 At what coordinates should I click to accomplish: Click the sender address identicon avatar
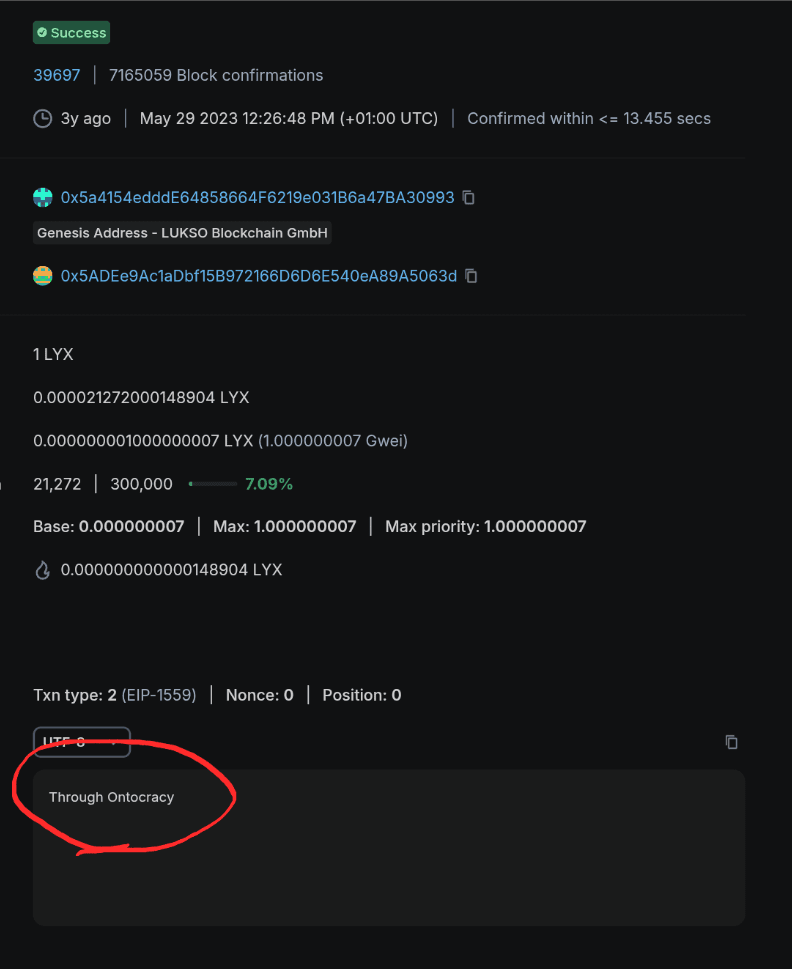click(43, 198)
